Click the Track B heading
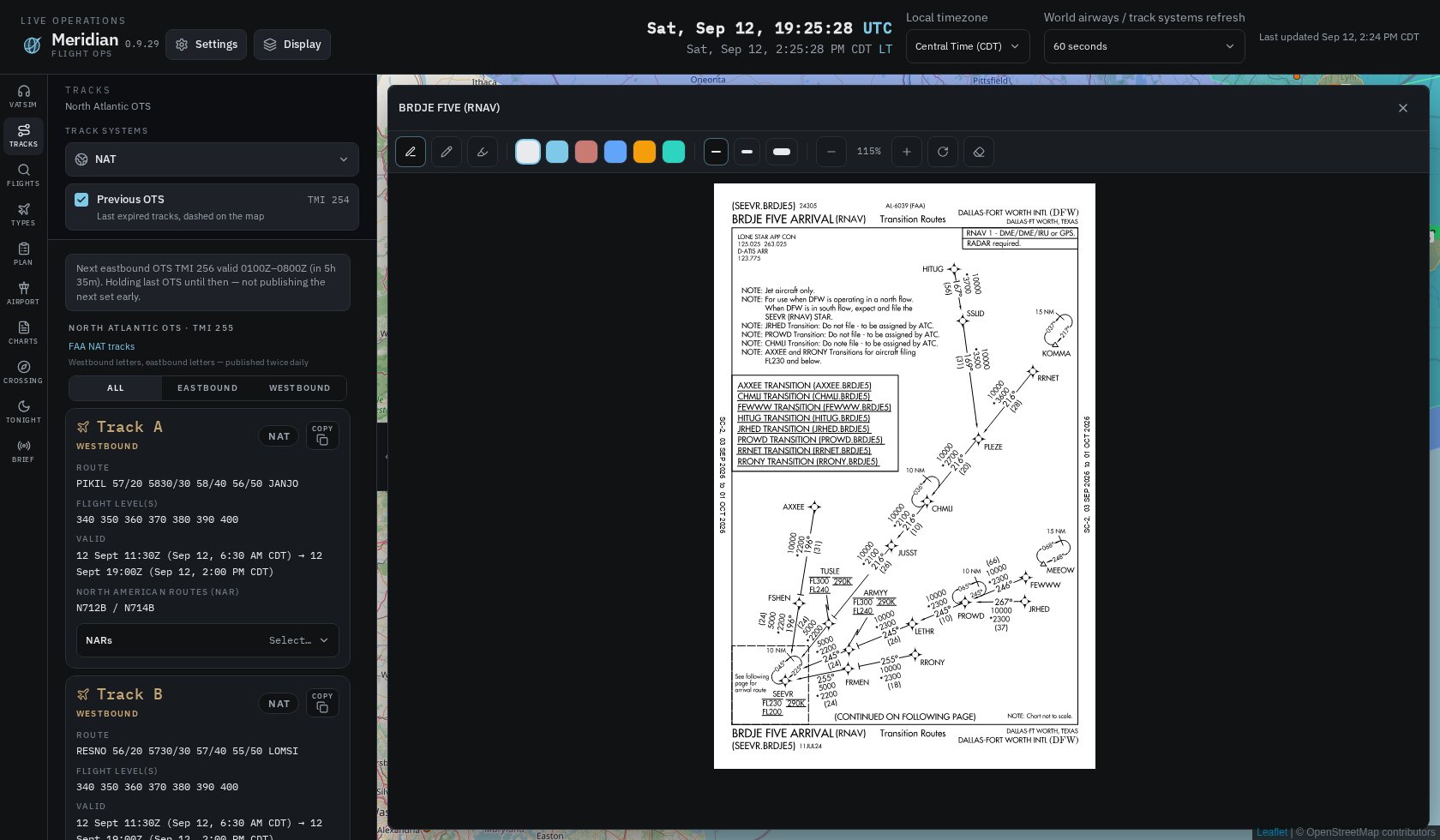Screen dimensions: 1440x840 click(129, 694)
